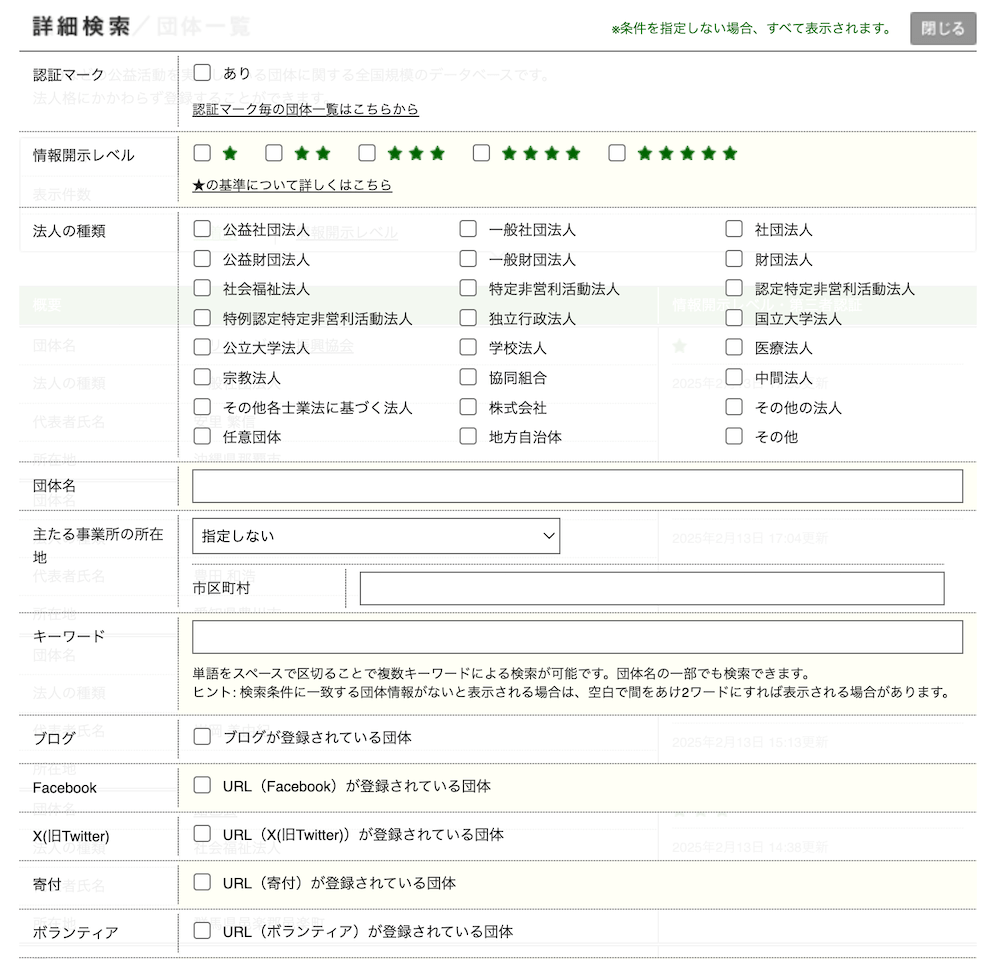This screenshot has width=1000, height=959.
Task: Check the URL（寄付）registered checkbox
Action: pyautogui.click(x=202, y=883)
